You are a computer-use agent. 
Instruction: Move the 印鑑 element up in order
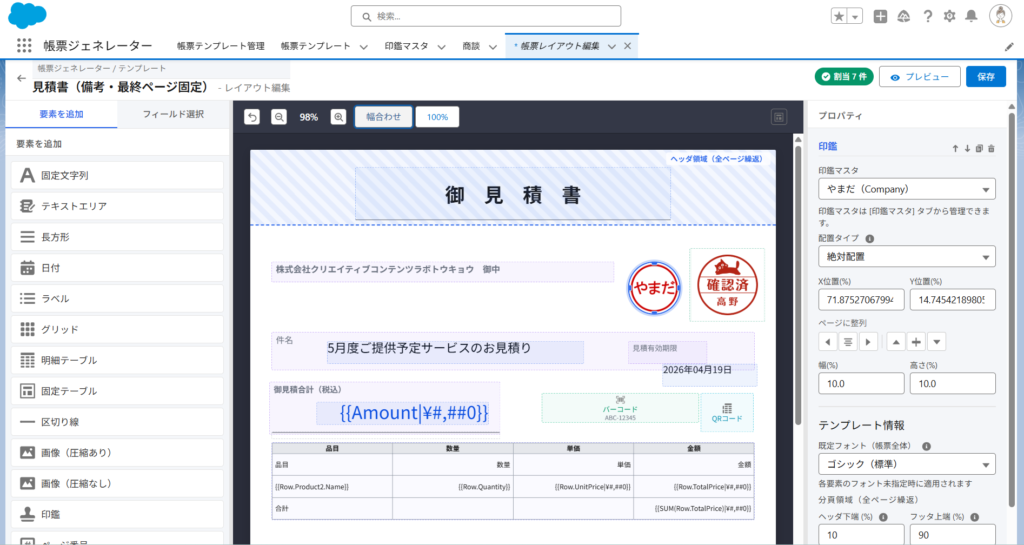[x=955, y=148]
